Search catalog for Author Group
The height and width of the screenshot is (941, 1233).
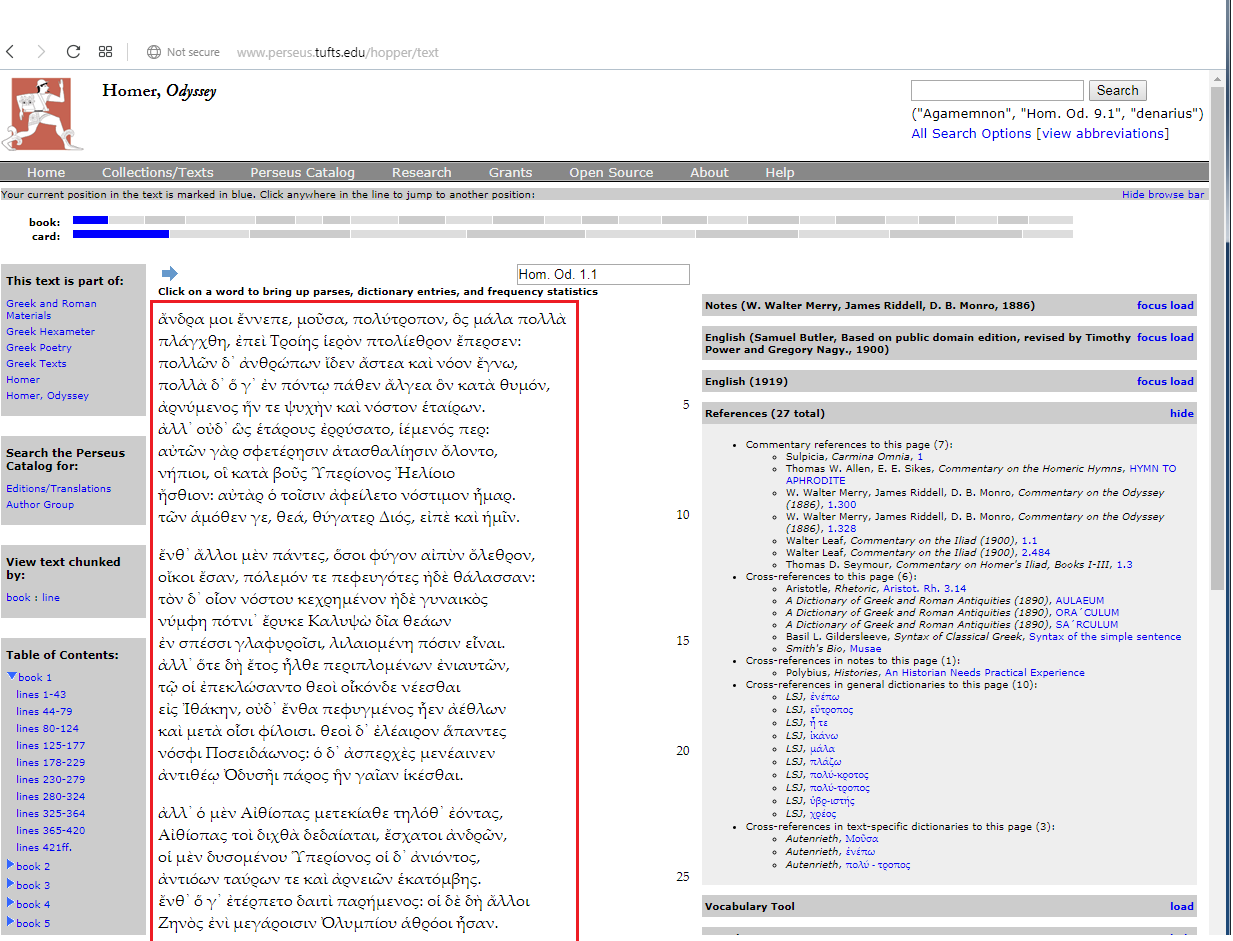point(40,504)
